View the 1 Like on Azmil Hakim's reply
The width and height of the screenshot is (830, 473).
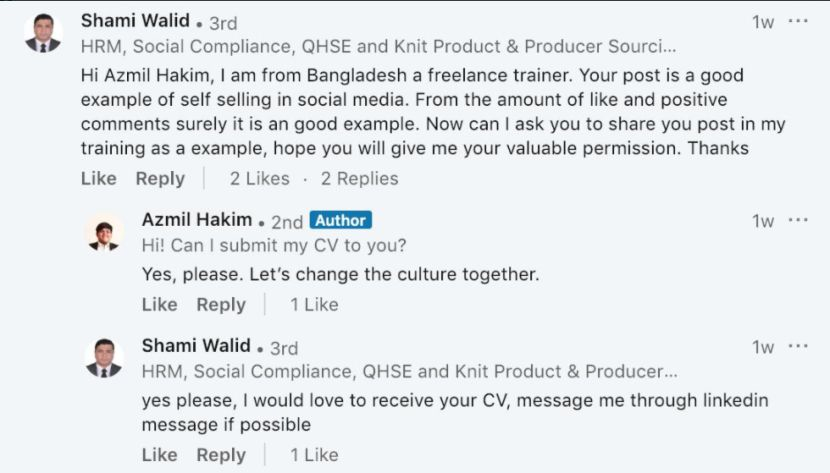pyautogui.click(x=314, y=304)
